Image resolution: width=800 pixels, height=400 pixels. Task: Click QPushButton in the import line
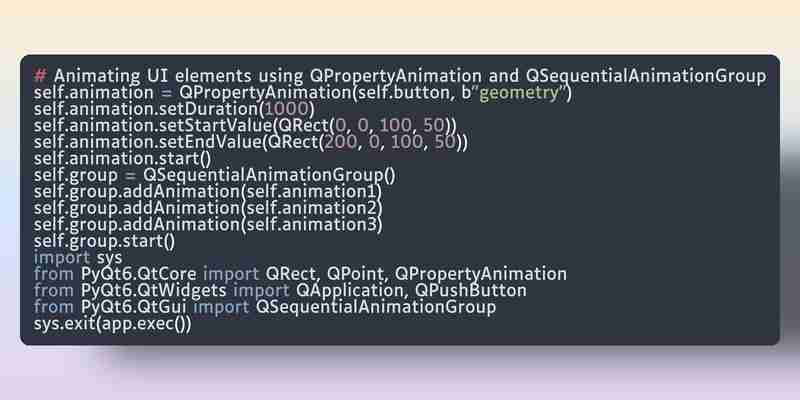(470, 290)
